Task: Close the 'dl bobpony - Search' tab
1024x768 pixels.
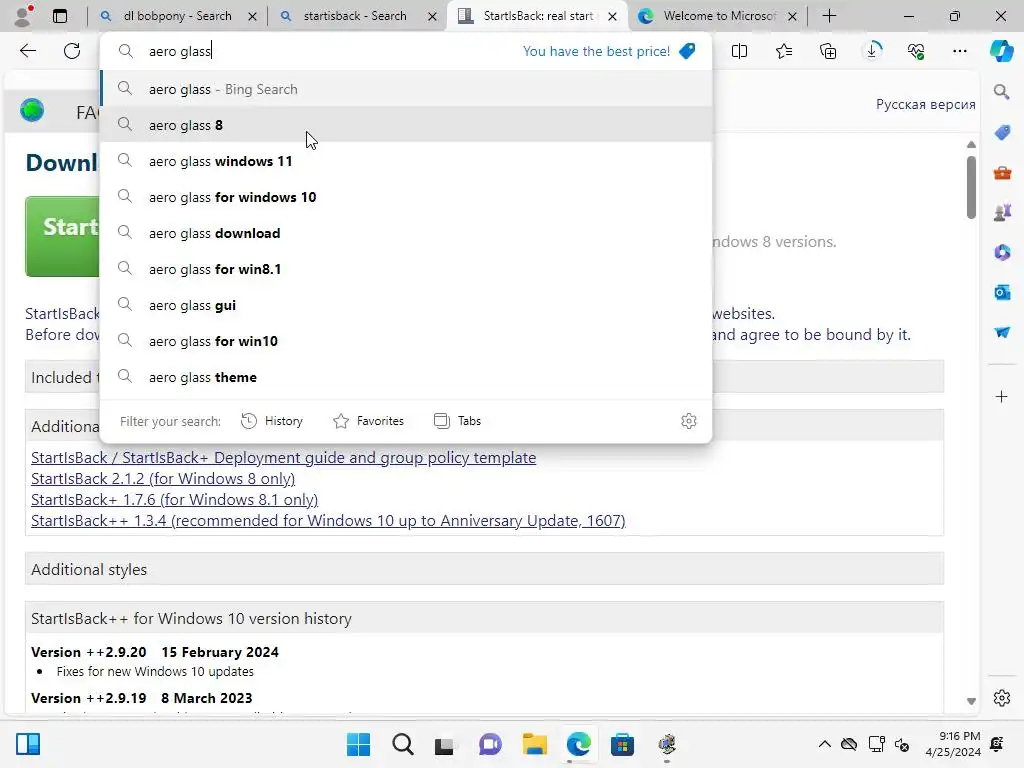Action: point(252,16)
